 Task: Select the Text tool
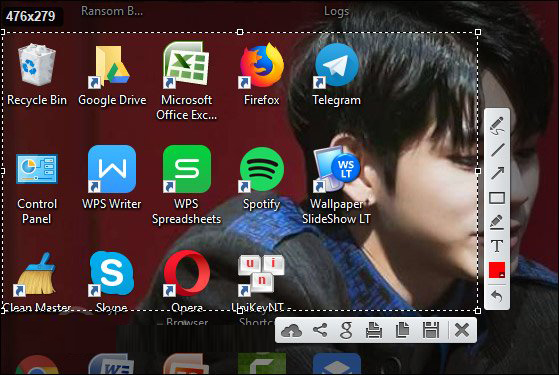(497, 246)
